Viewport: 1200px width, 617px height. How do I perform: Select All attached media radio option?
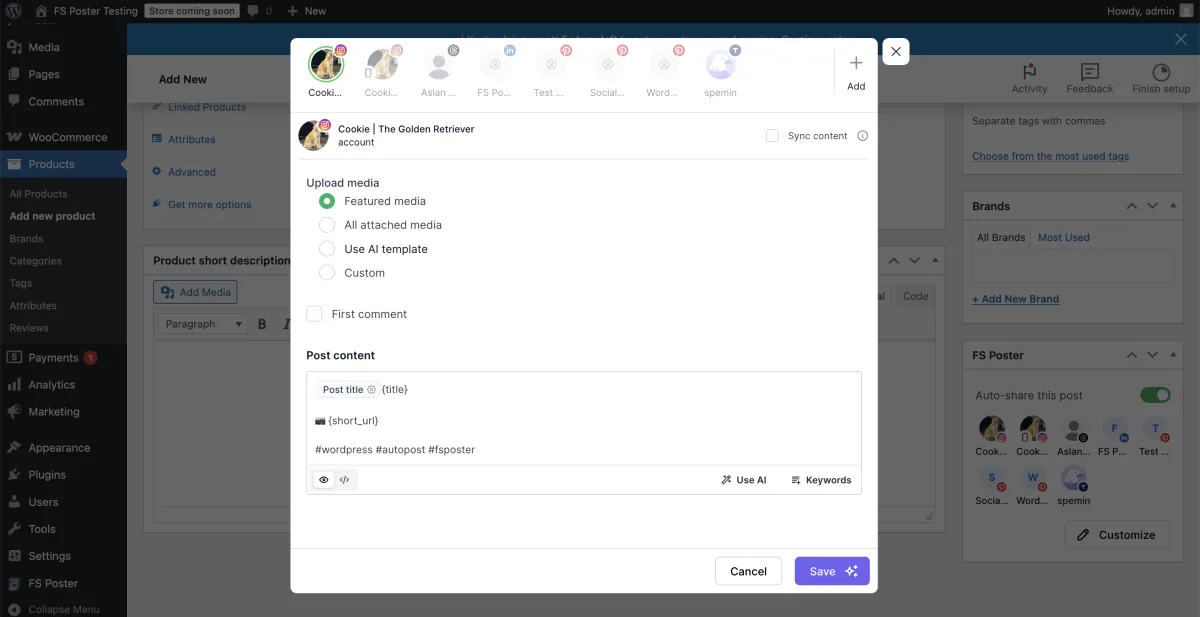point(326,225)
